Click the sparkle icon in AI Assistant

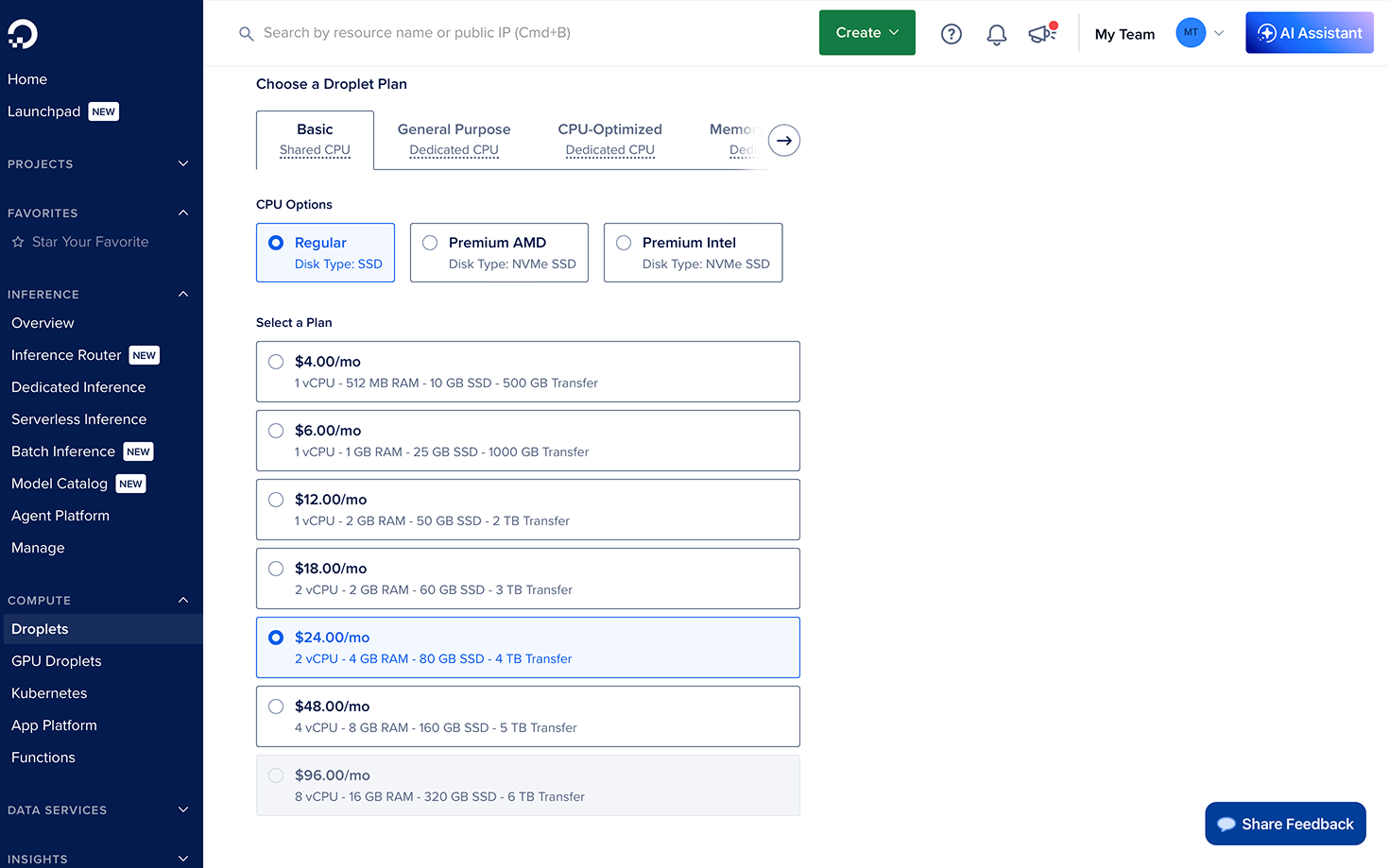[1267, 33]
